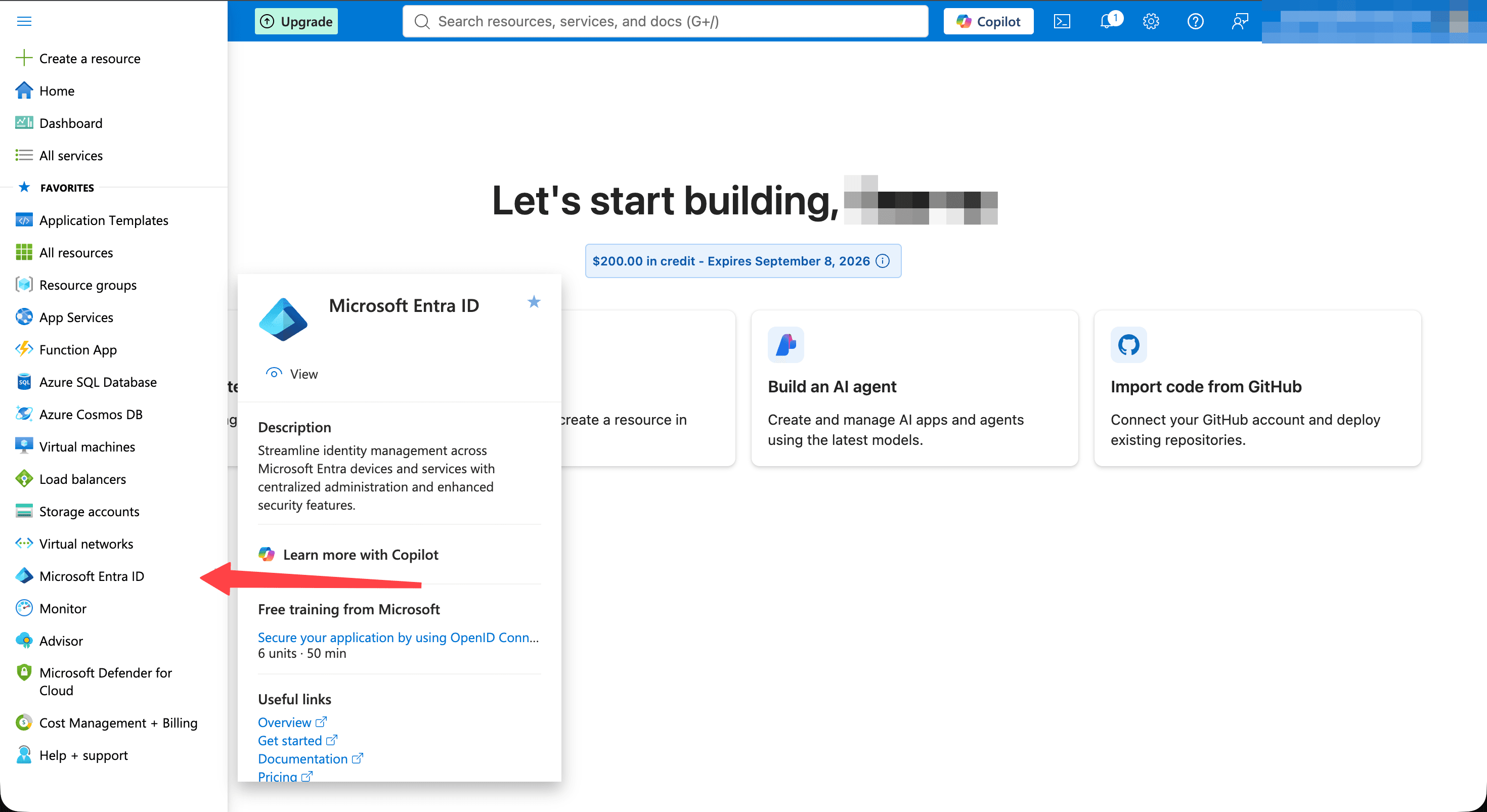Click the Resource groups icon
Screen dimensions: 1487x812
(x=24, y=285)
